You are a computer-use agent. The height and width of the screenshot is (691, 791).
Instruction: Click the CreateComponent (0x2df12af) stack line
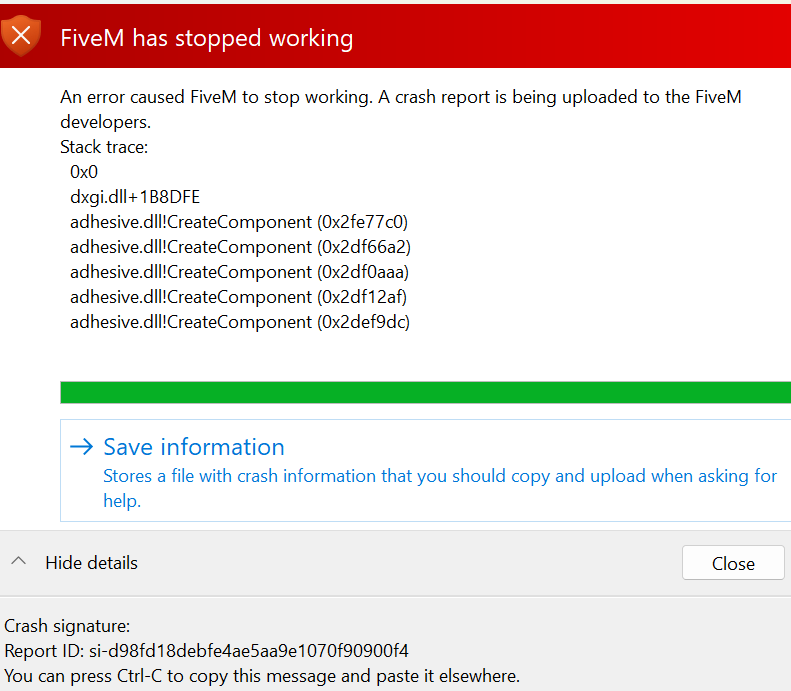[x=239, y=297]
